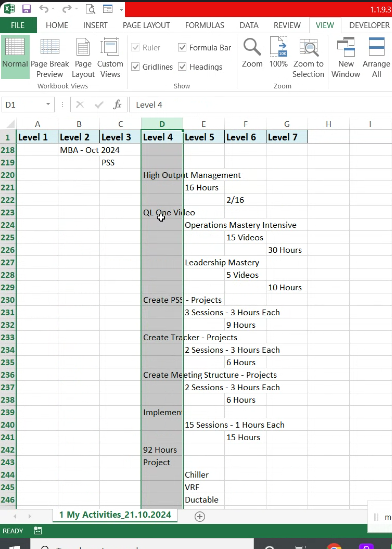Open the FILE tab

pyautogui.click(x=18, y=25)
